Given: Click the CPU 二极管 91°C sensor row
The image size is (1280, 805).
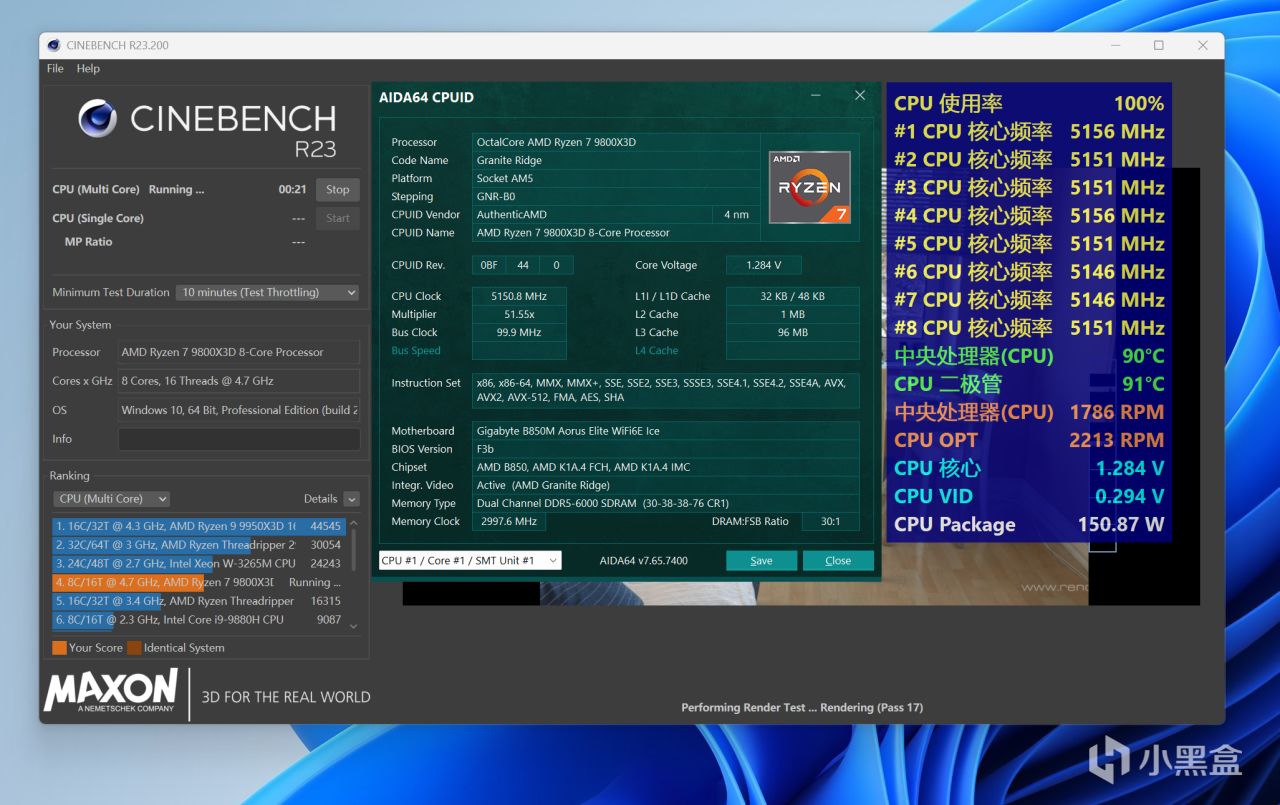Looking at the screenshot, I should [x=1029, y=384].
